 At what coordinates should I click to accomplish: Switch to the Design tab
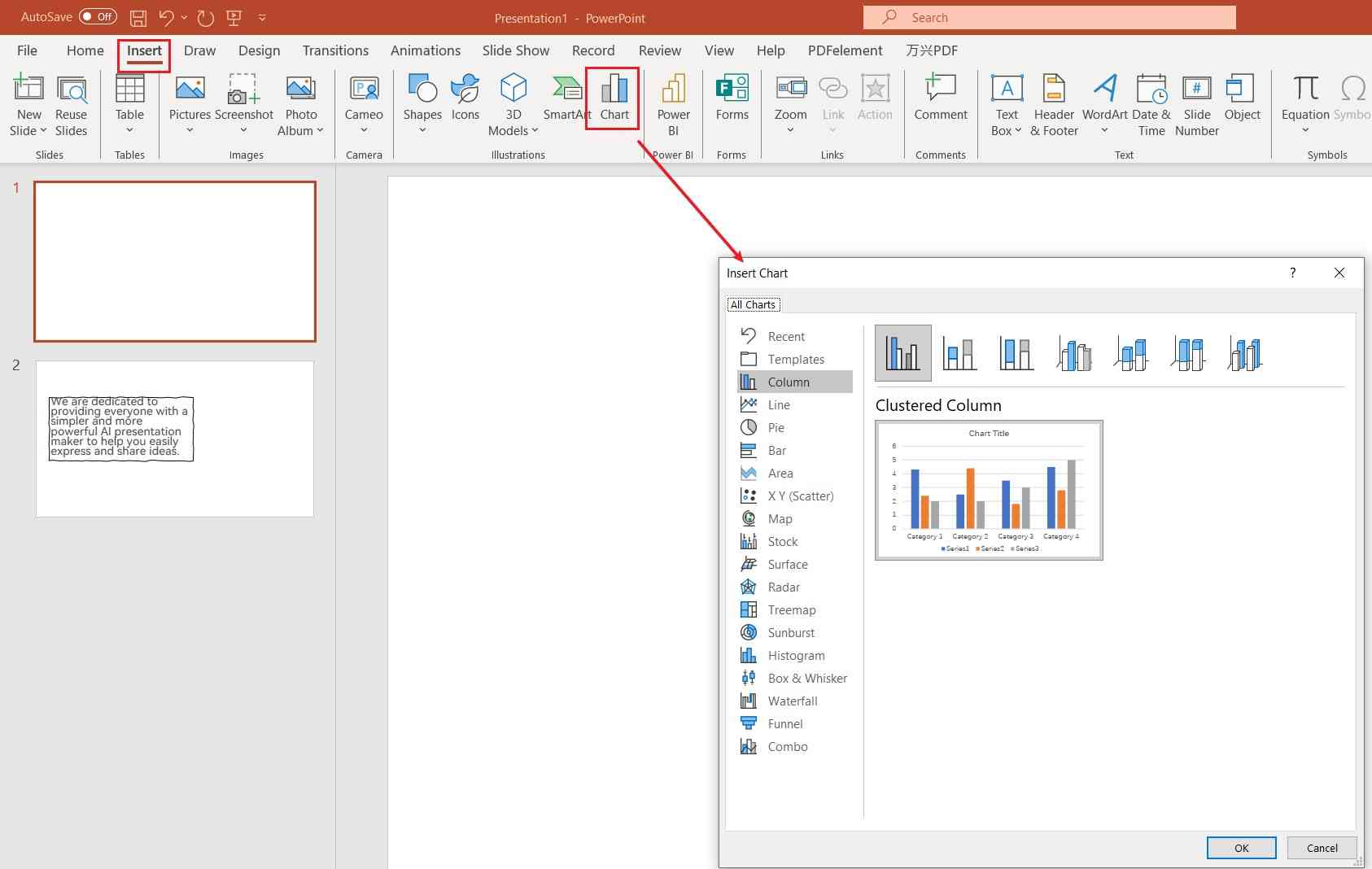(x=259, y=50)
